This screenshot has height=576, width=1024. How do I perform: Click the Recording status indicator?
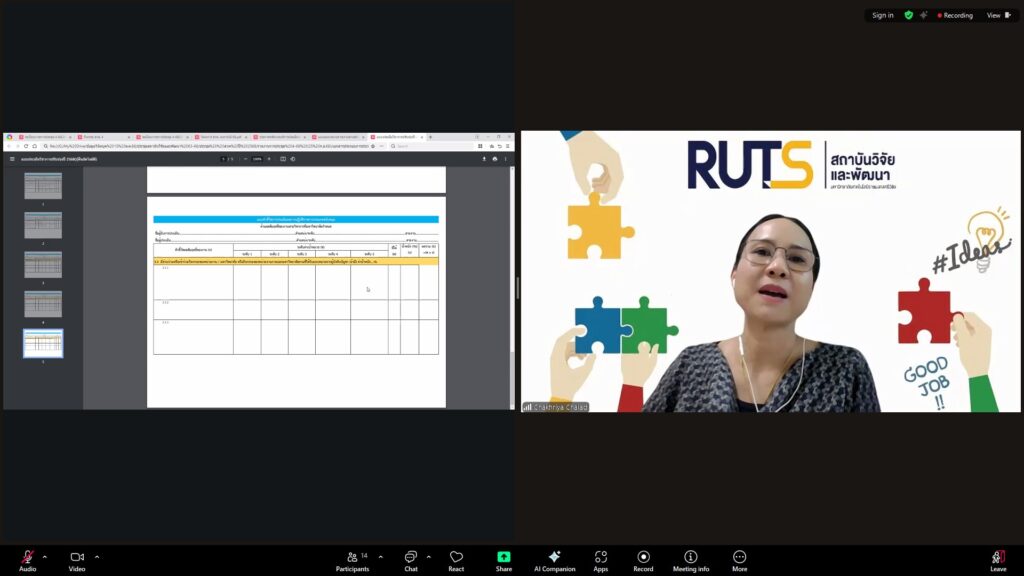(x=955, y=15)
